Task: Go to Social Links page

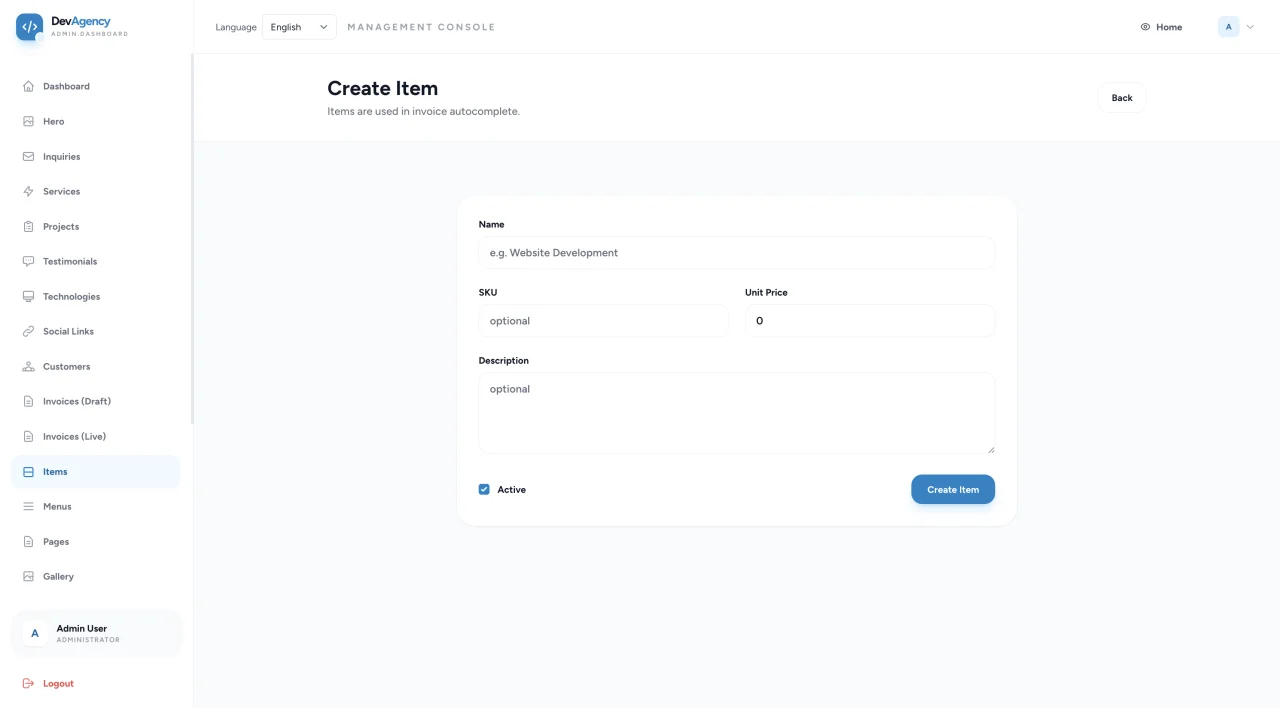Action: point(96,331)
